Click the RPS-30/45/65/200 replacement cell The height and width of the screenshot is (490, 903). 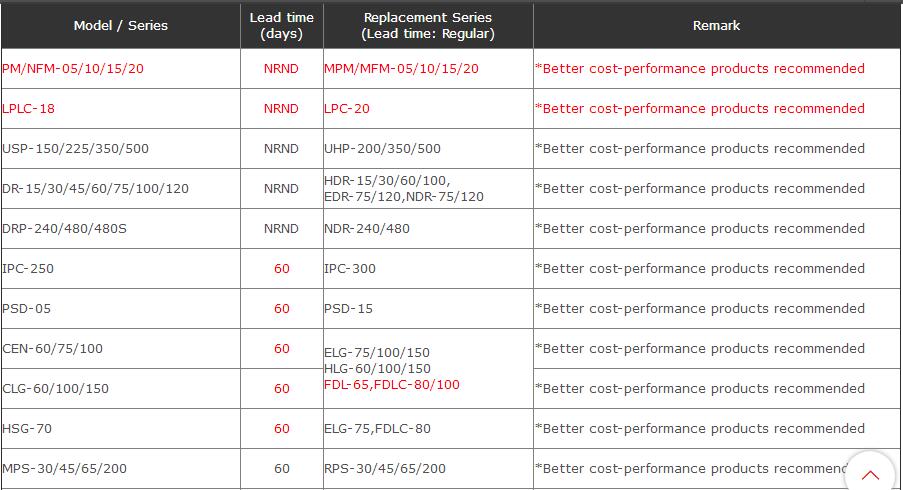(x=385, y=469)
